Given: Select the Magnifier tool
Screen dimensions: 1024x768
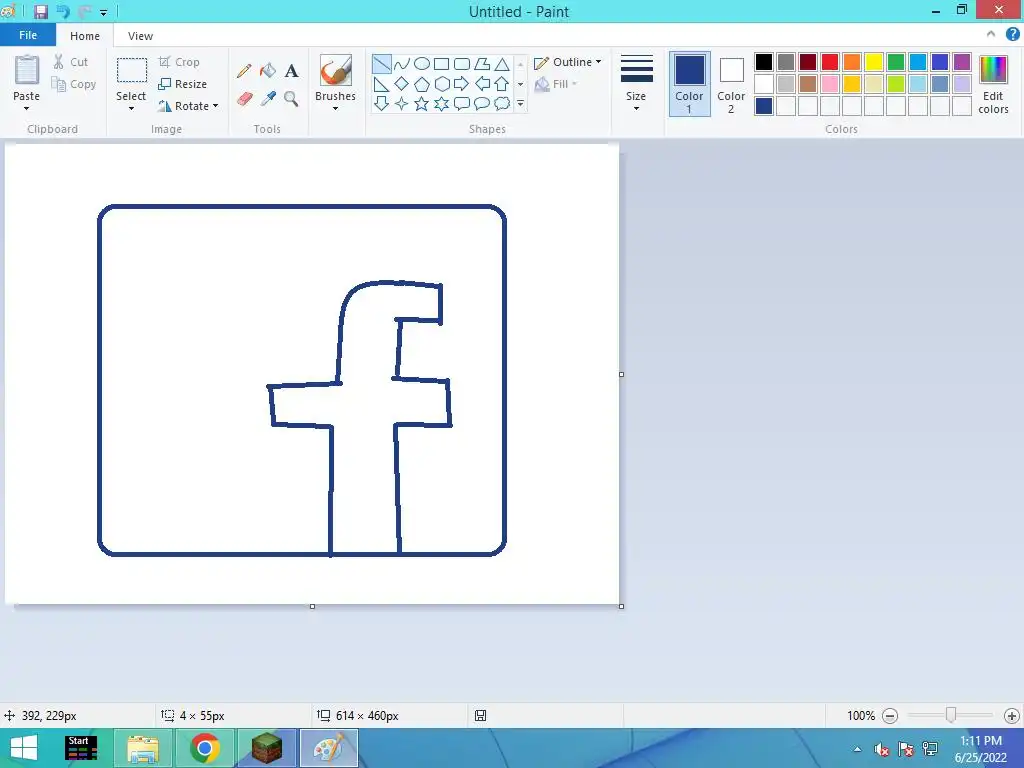Looking at the screenshot, I should pos(291,99).
